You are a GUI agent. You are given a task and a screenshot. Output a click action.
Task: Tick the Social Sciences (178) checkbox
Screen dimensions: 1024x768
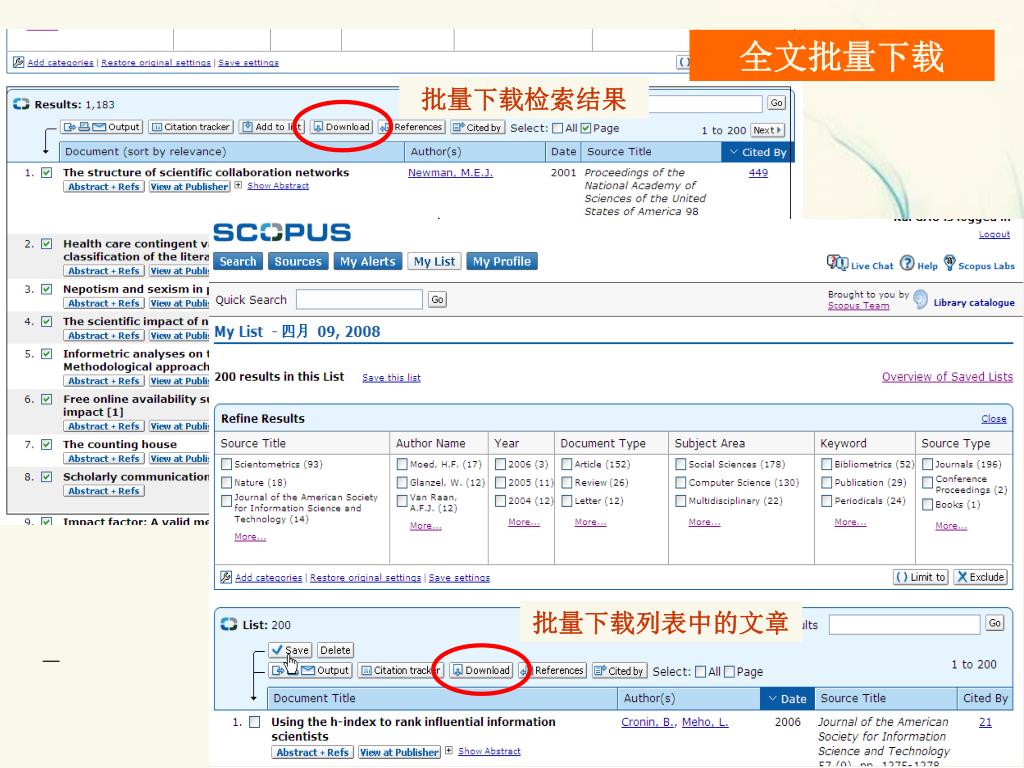pos(680,464)
